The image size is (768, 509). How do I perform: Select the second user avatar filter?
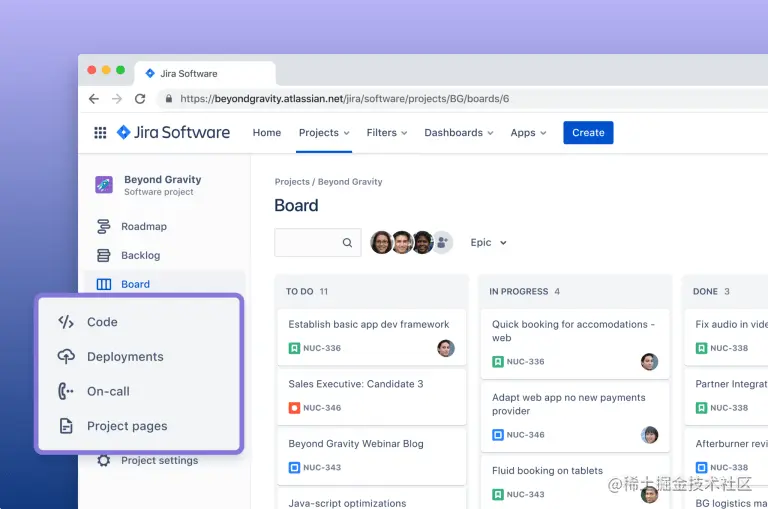(402, 242)
